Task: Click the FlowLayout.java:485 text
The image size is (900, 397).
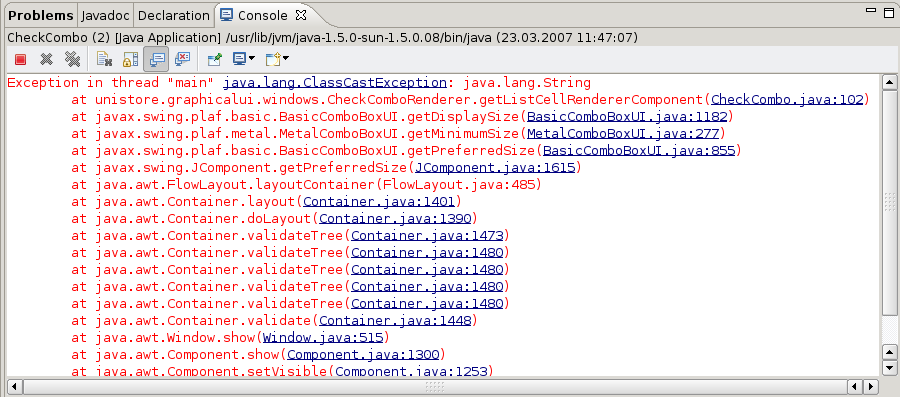Action: [459, 185]
